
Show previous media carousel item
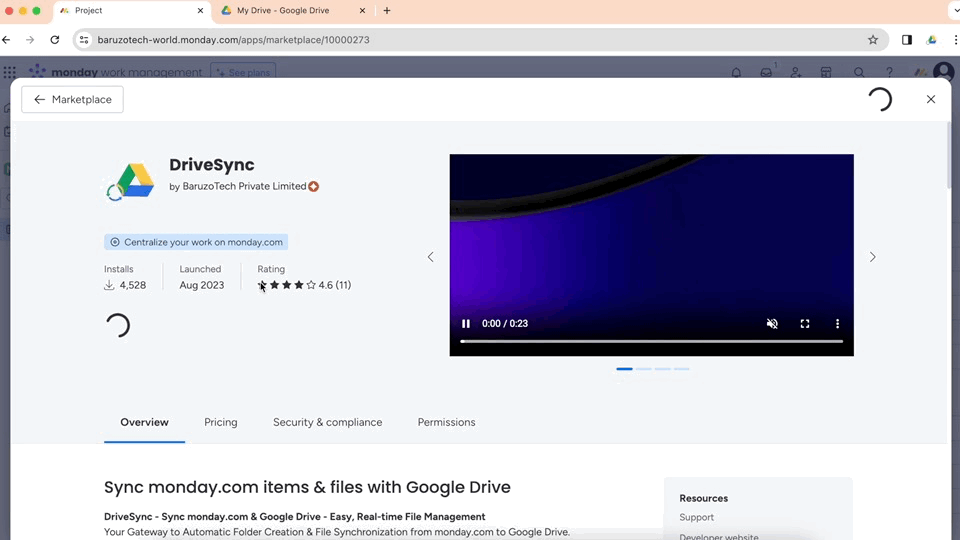click(430, 257)
